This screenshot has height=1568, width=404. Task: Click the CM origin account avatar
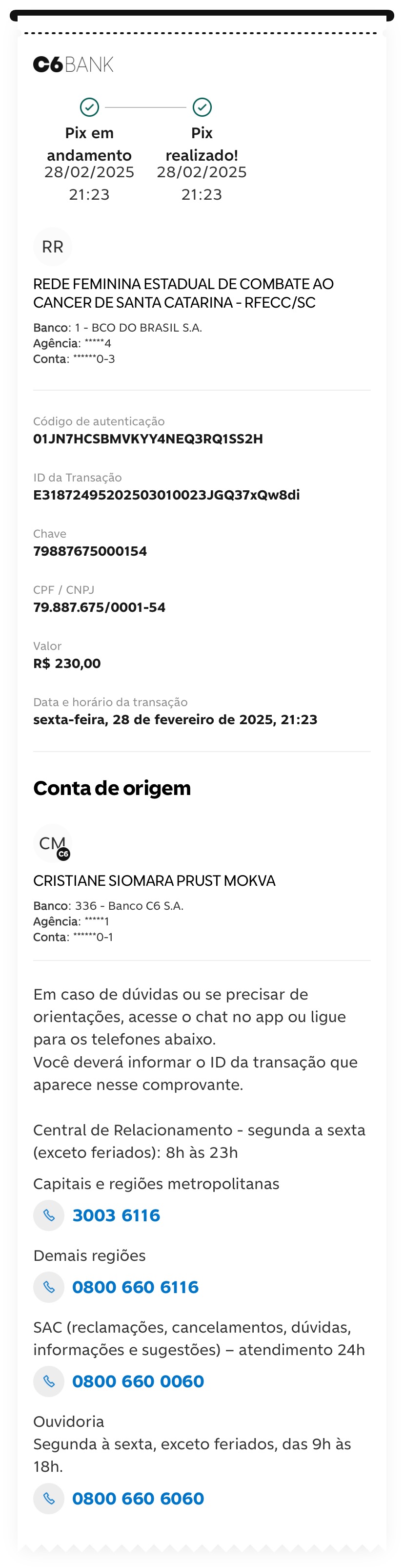pos(52,843)
